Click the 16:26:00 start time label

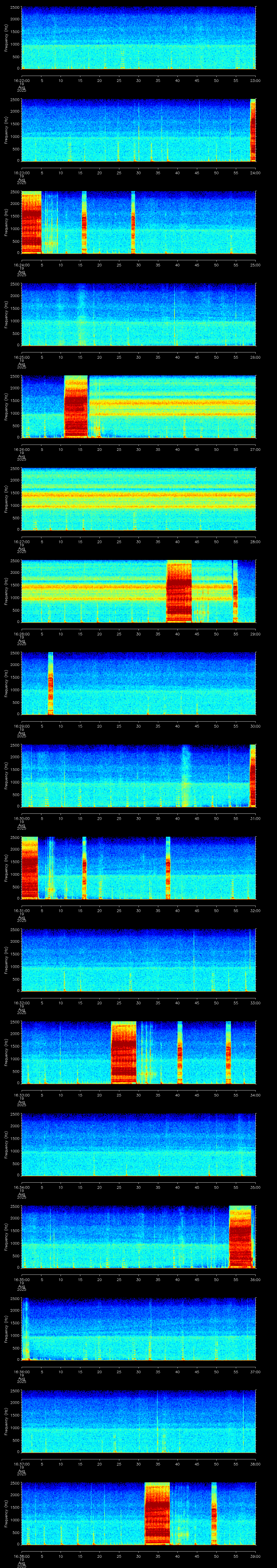pyautogui.click(x=21, y=449)
